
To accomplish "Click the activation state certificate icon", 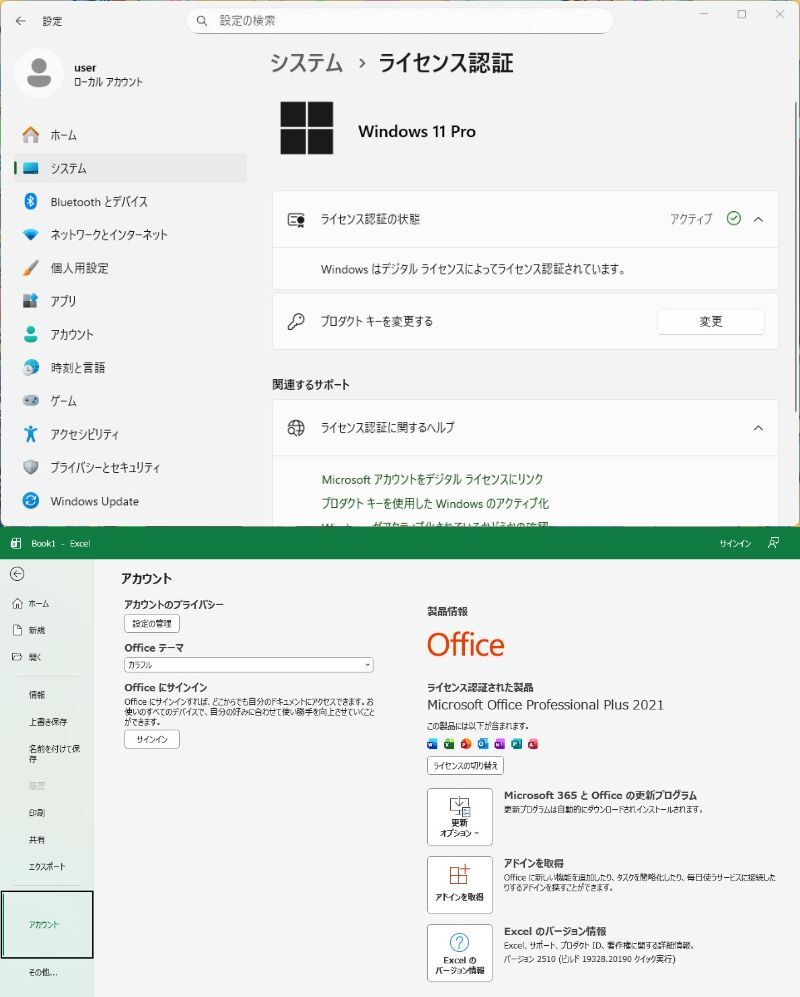I will (296, 220).
